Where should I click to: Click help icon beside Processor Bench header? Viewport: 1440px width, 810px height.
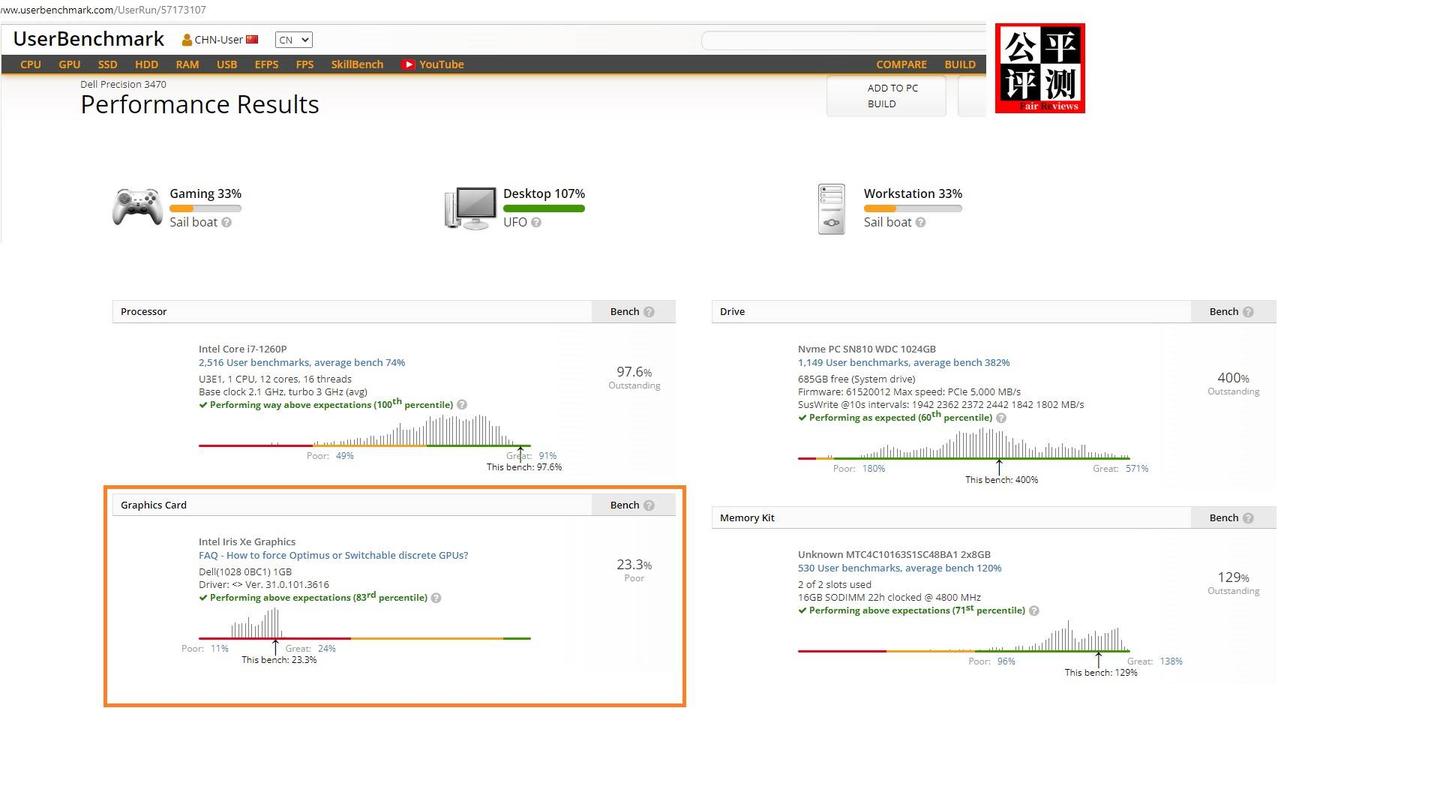(x=649, y=312)
